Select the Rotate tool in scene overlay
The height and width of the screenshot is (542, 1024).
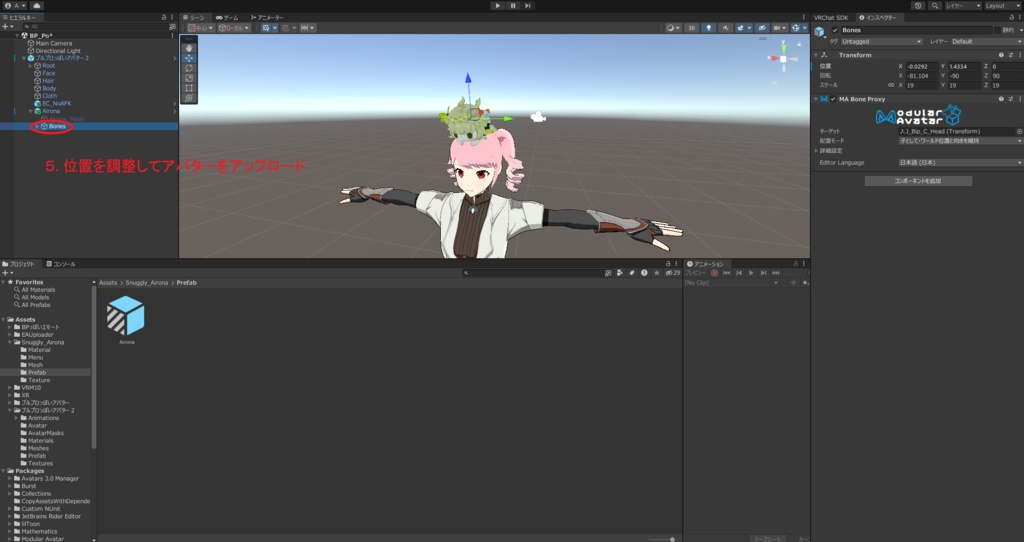click(189, 68)
